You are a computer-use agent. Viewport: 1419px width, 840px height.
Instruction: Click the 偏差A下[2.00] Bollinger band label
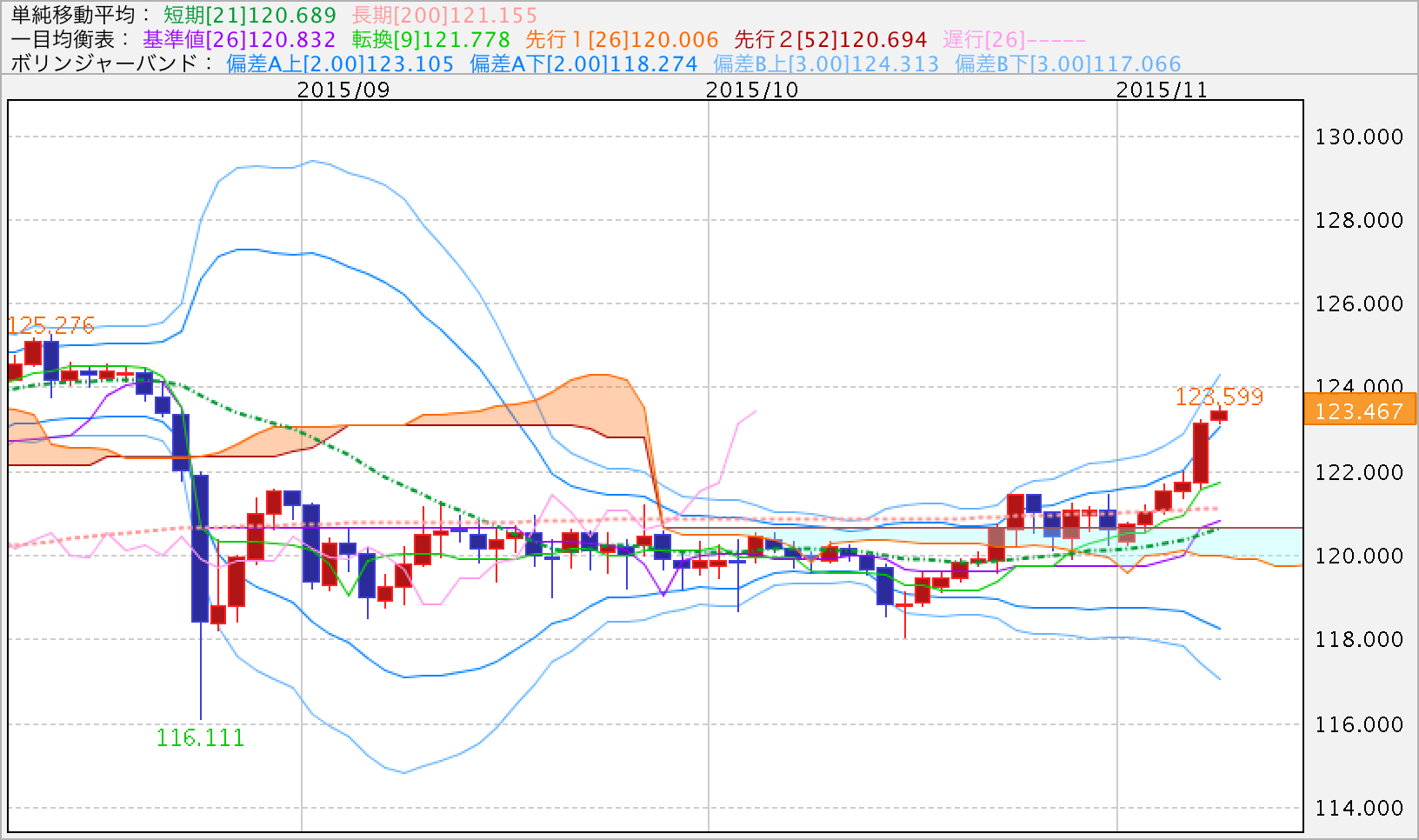point(583,64)
